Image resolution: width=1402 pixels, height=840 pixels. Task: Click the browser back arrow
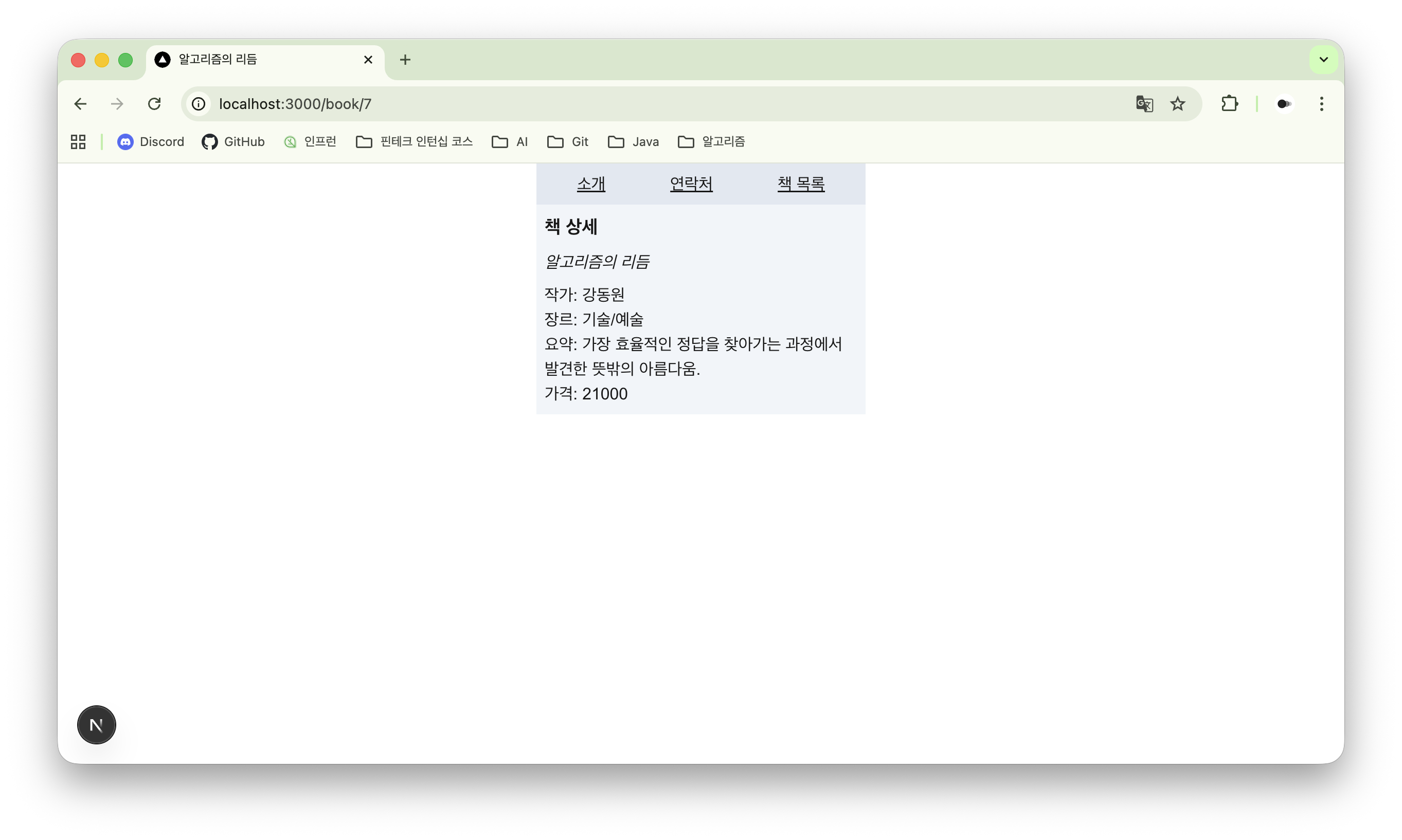pos(80,104)
